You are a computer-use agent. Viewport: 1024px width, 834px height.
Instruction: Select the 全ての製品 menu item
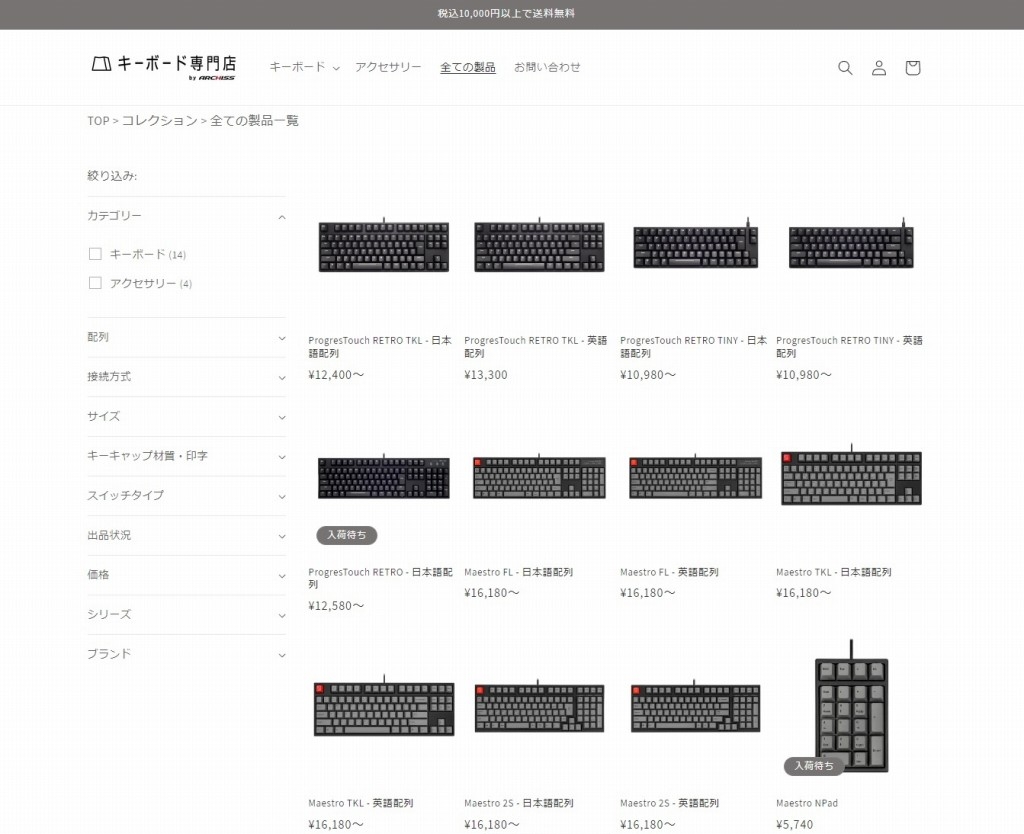point(467,67)
